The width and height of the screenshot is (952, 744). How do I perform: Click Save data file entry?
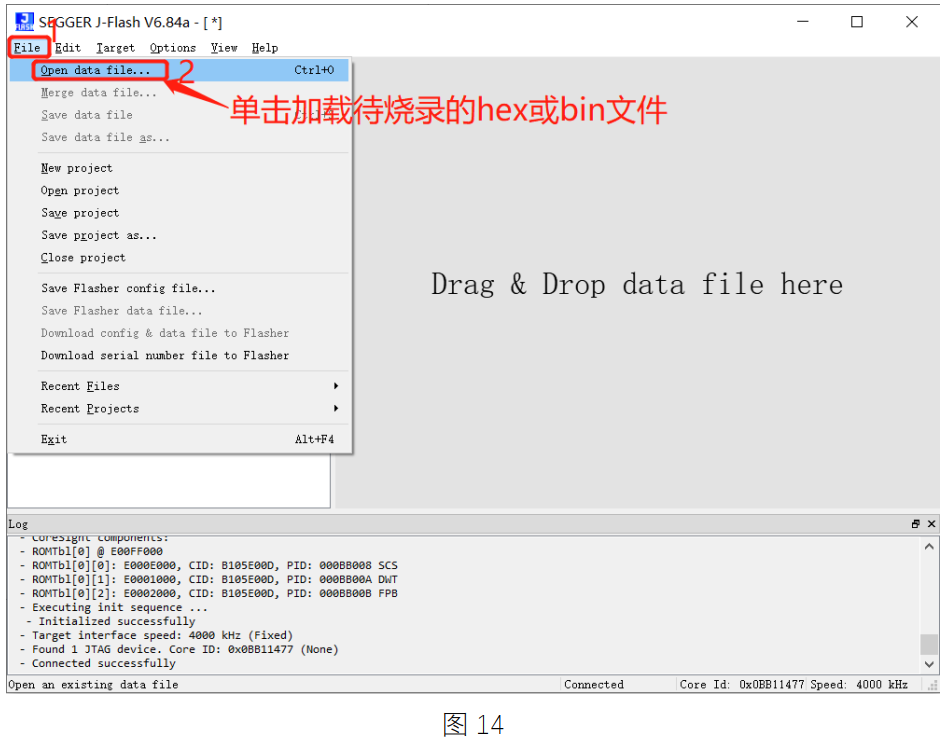(179, 115)
